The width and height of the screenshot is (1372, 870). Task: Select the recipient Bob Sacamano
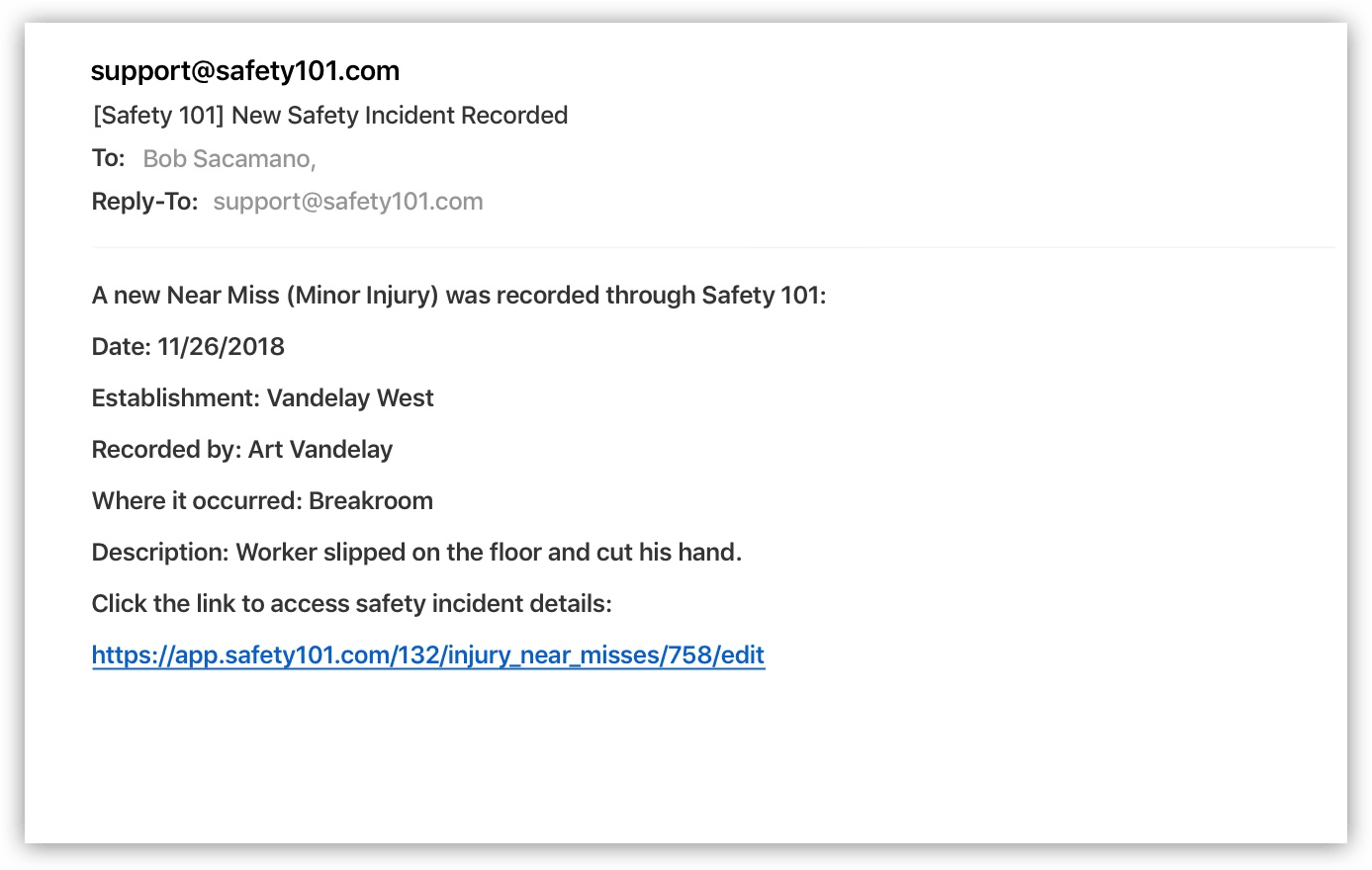pos(229,159)
